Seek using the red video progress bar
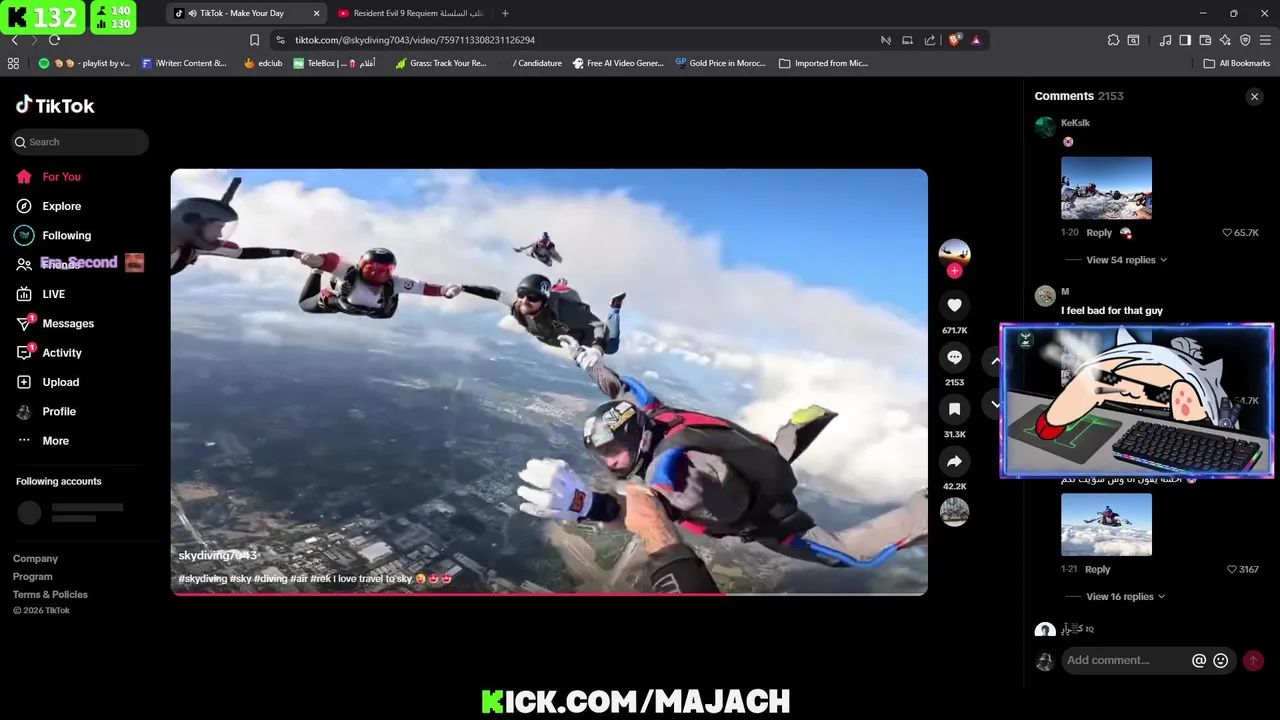Image resolution: width=1280 pixels, height=720 pixels. tap(549, 593)
